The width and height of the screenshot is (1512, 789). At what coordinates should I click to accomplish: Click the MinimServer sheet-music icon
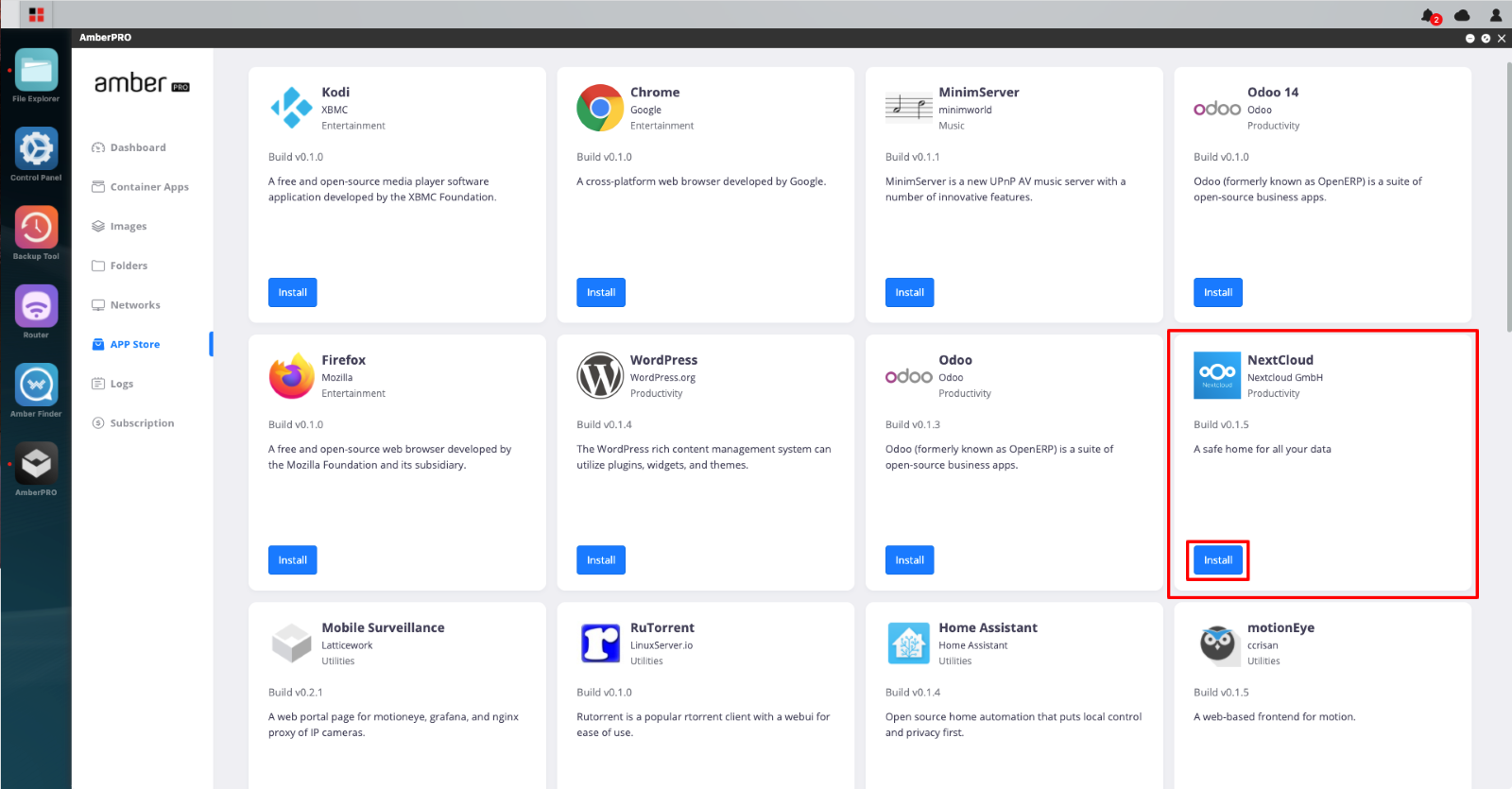pos(908,108)
